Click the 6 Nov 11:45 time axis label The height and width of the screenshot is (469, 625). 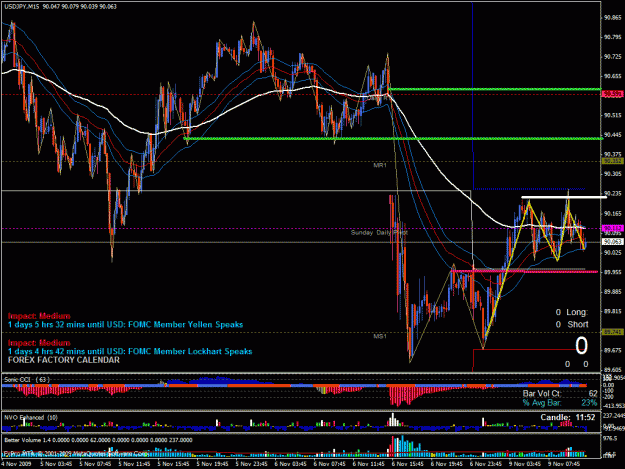[x=368, y=464]
